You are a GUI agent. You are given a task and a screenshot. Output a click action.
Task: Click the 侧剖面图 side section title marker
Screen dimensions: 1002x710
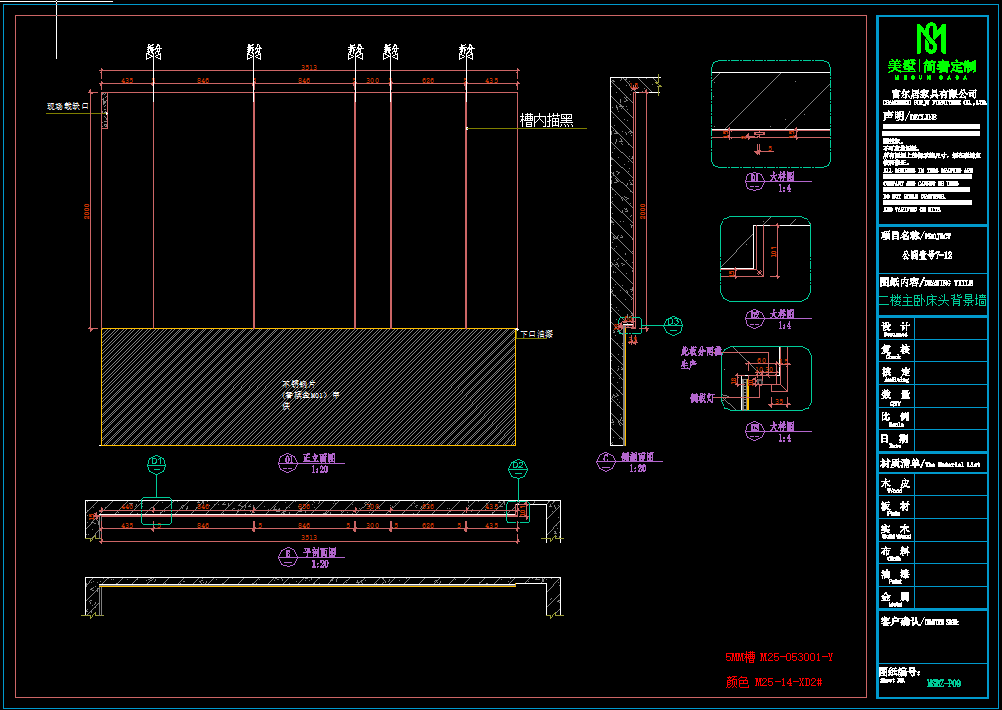605,459
